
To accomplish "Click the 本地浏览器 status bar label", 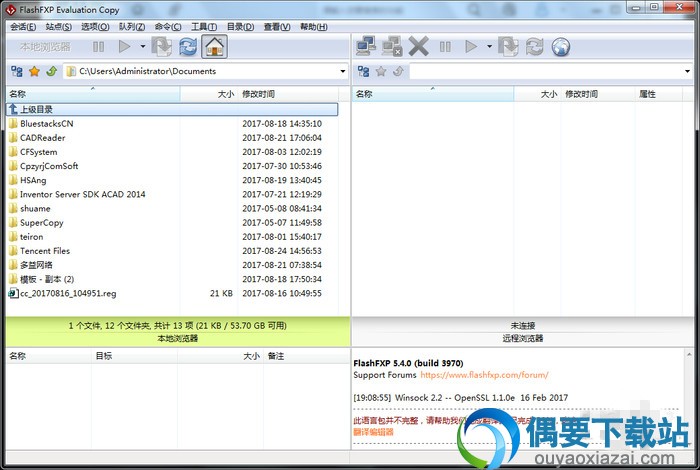I will pos(178,339).
